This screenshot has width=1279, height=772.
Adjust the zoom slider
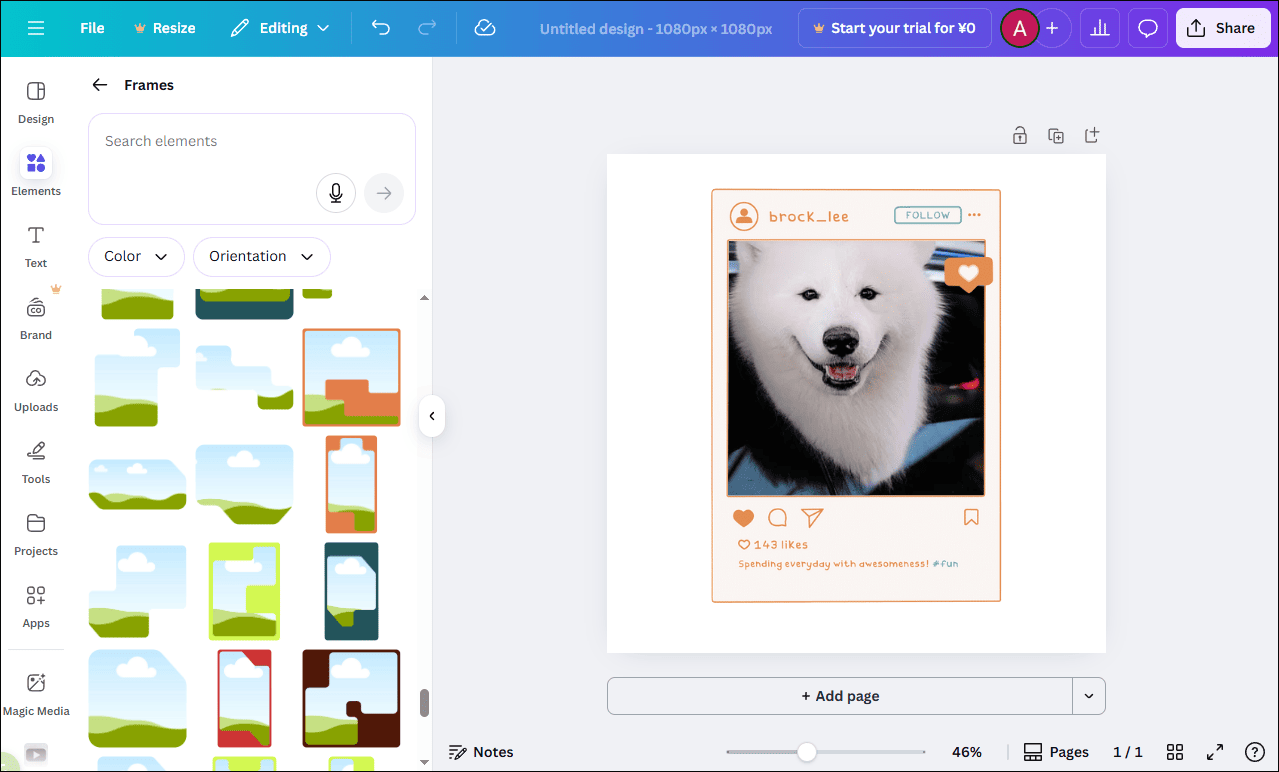[806, 751]
